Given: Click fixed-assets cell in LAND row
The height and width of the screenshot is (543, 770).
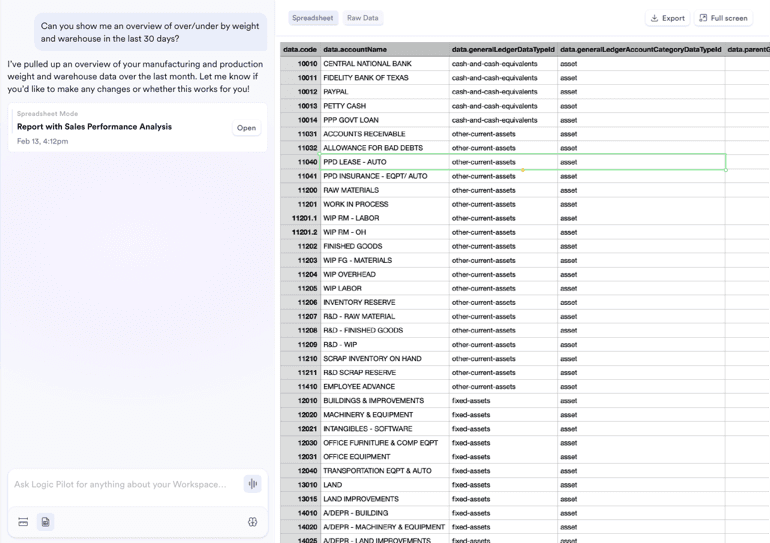Looking at the screenshot, I should 503,485.
